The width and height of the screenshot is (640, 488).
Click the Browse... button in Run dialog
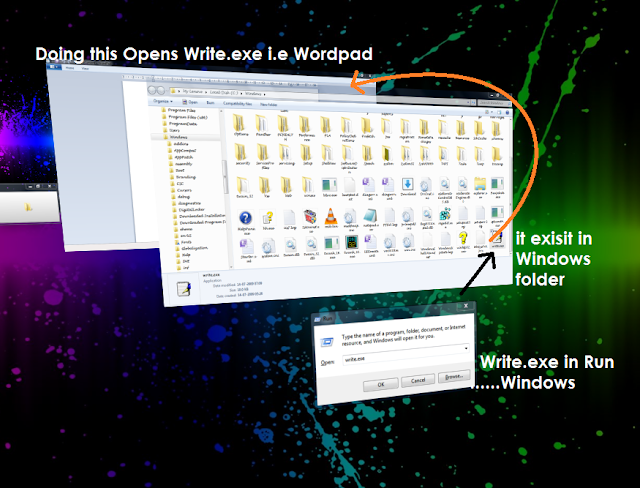tap(454, 376)
